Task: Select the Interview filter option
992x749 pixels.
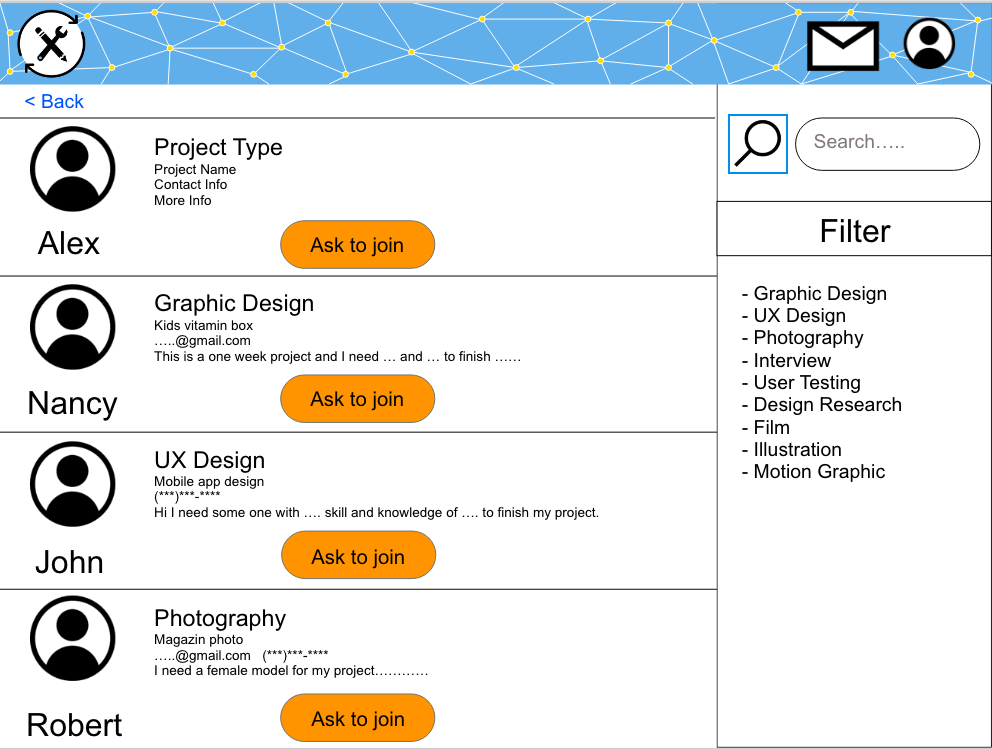Action: tap(791, 360)
